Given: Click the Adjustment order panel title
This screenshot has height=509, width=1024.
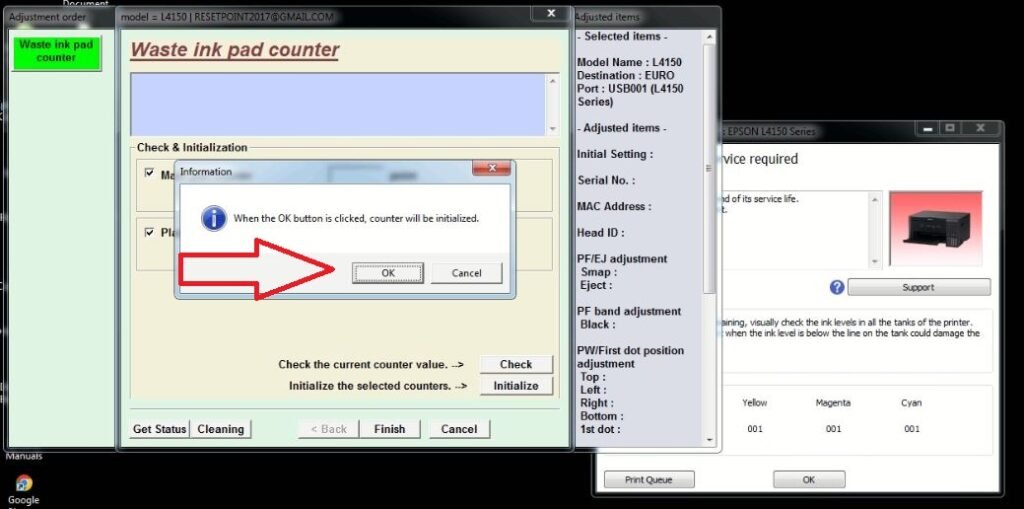Looking at the screenshot, I should click(47, 18).
